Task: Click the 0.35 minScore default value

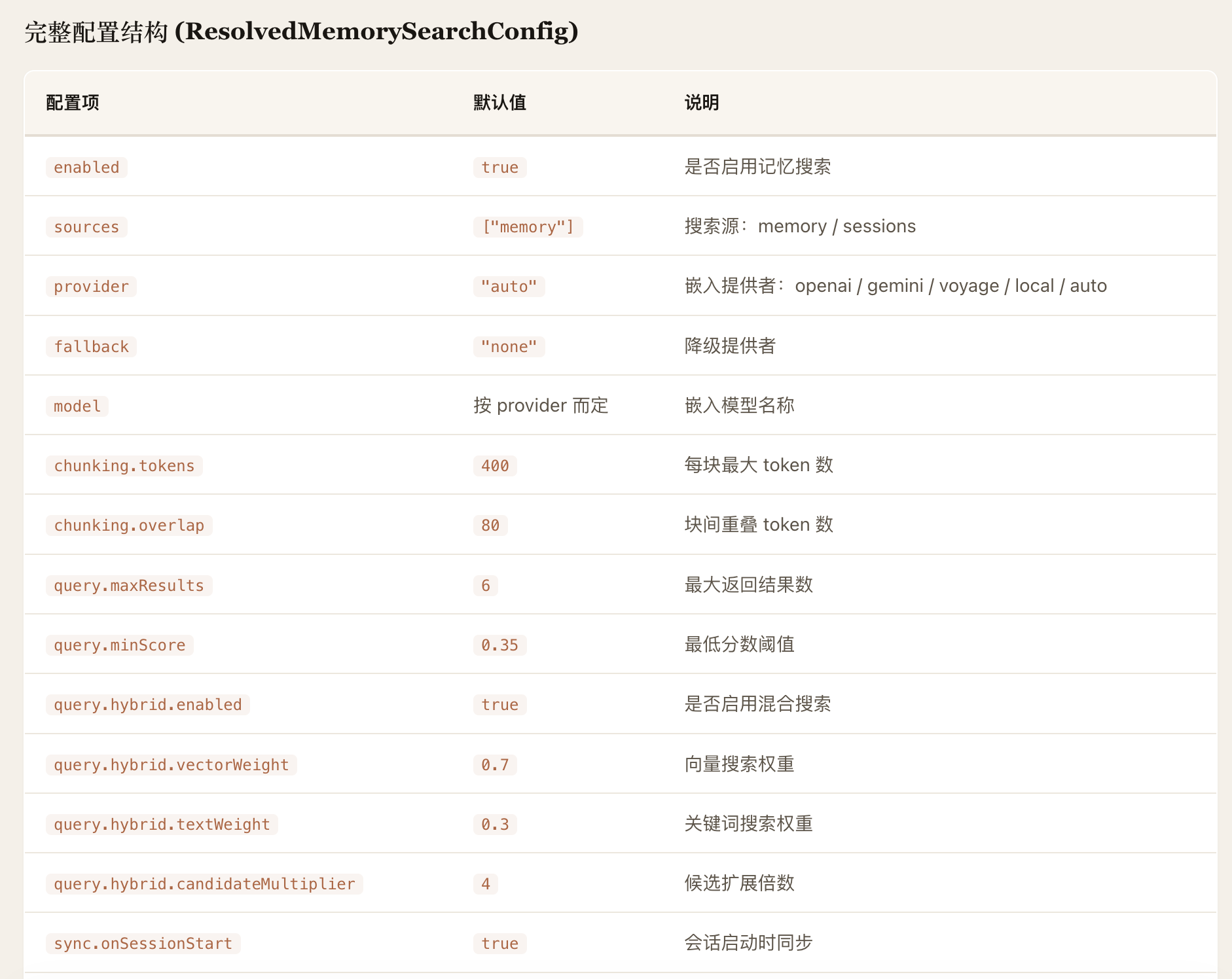Action: (x=499, y=645)
